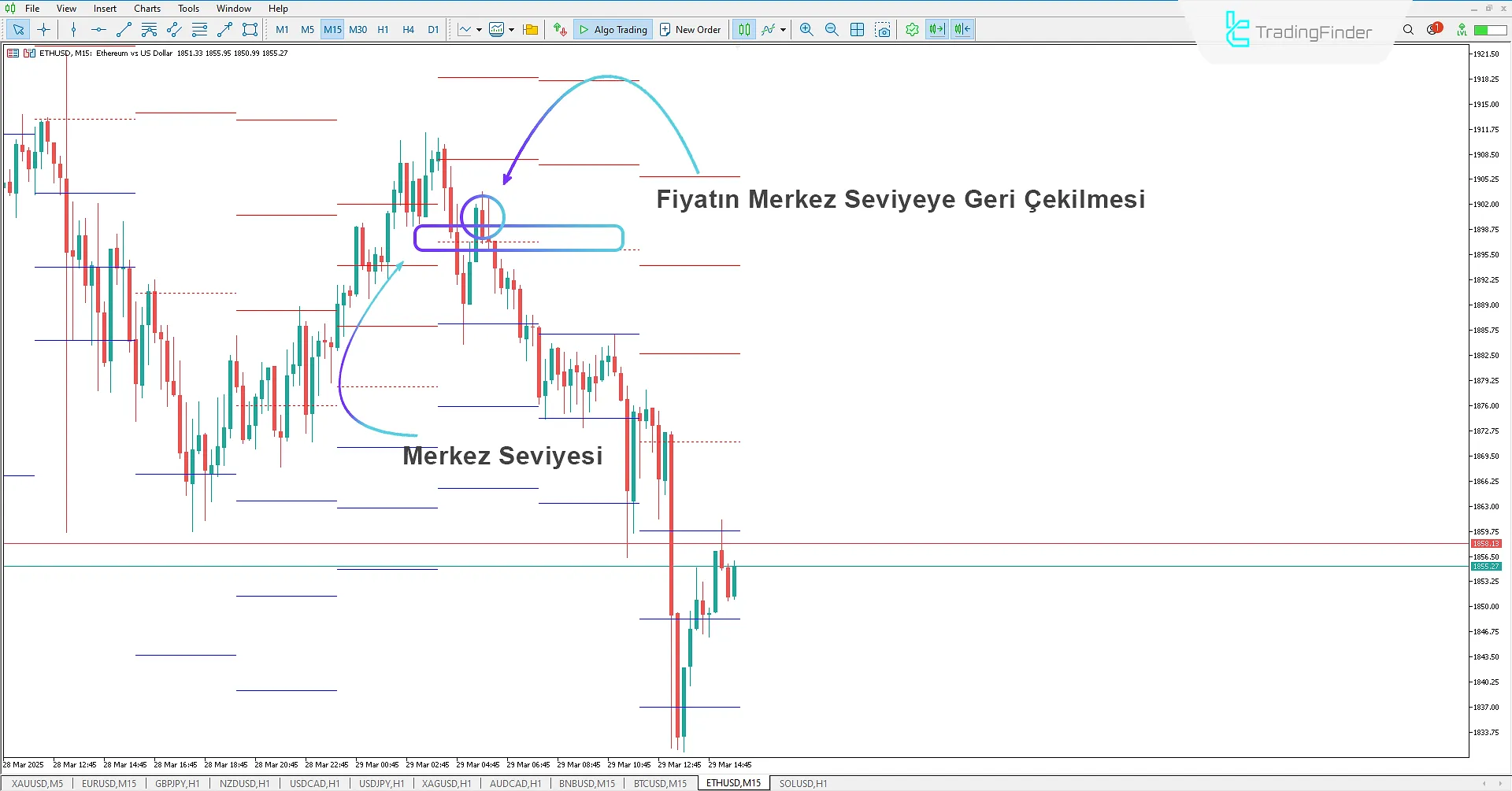
Task: Open search magnifier at top right
Action: [x=1408, y=30]
